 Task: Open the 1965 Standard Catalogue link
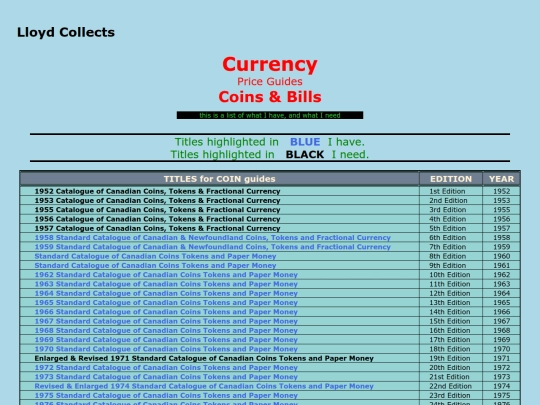click(x=166, y=303)
